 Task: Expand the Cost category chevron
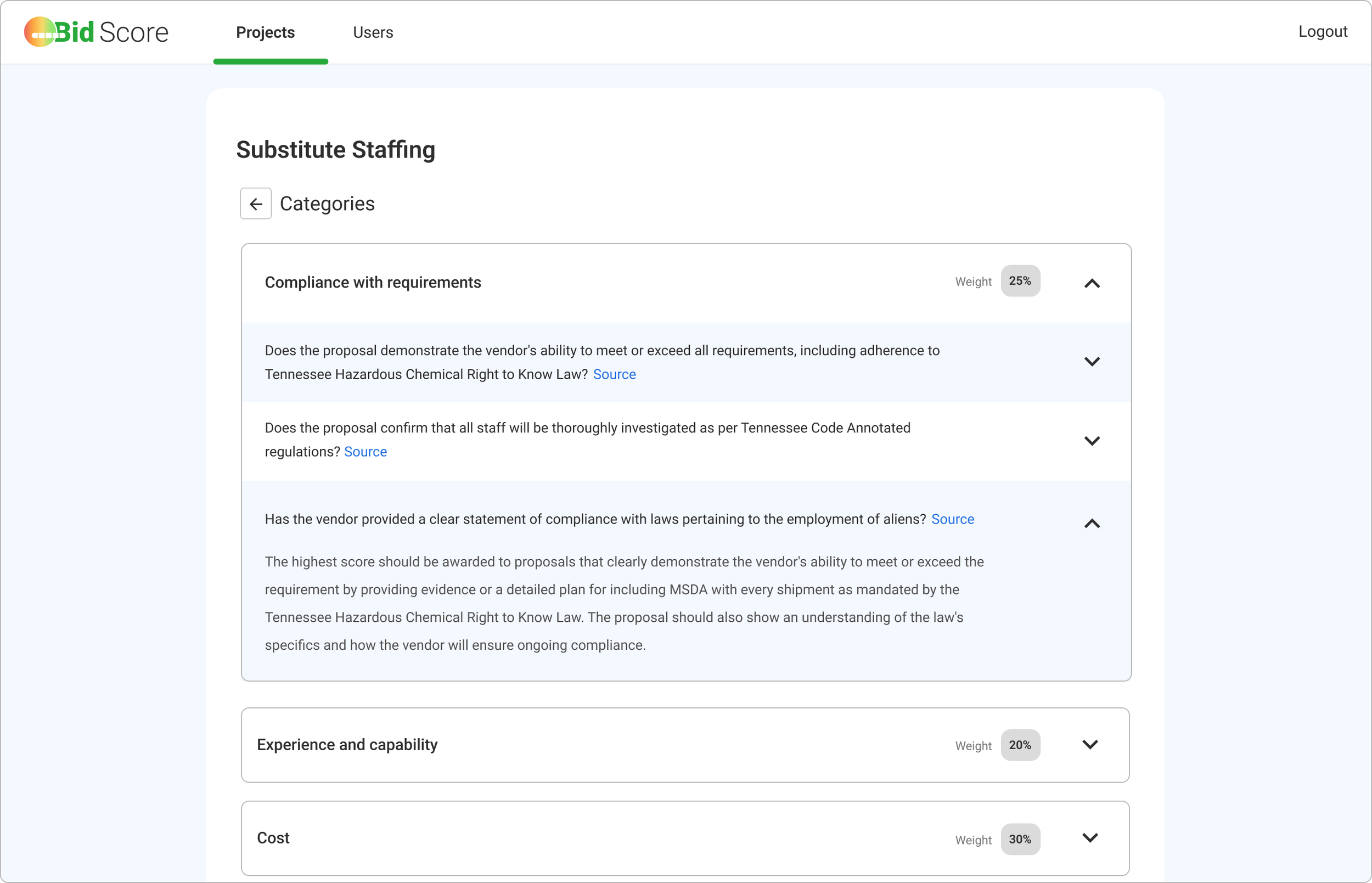(1089, 837)
